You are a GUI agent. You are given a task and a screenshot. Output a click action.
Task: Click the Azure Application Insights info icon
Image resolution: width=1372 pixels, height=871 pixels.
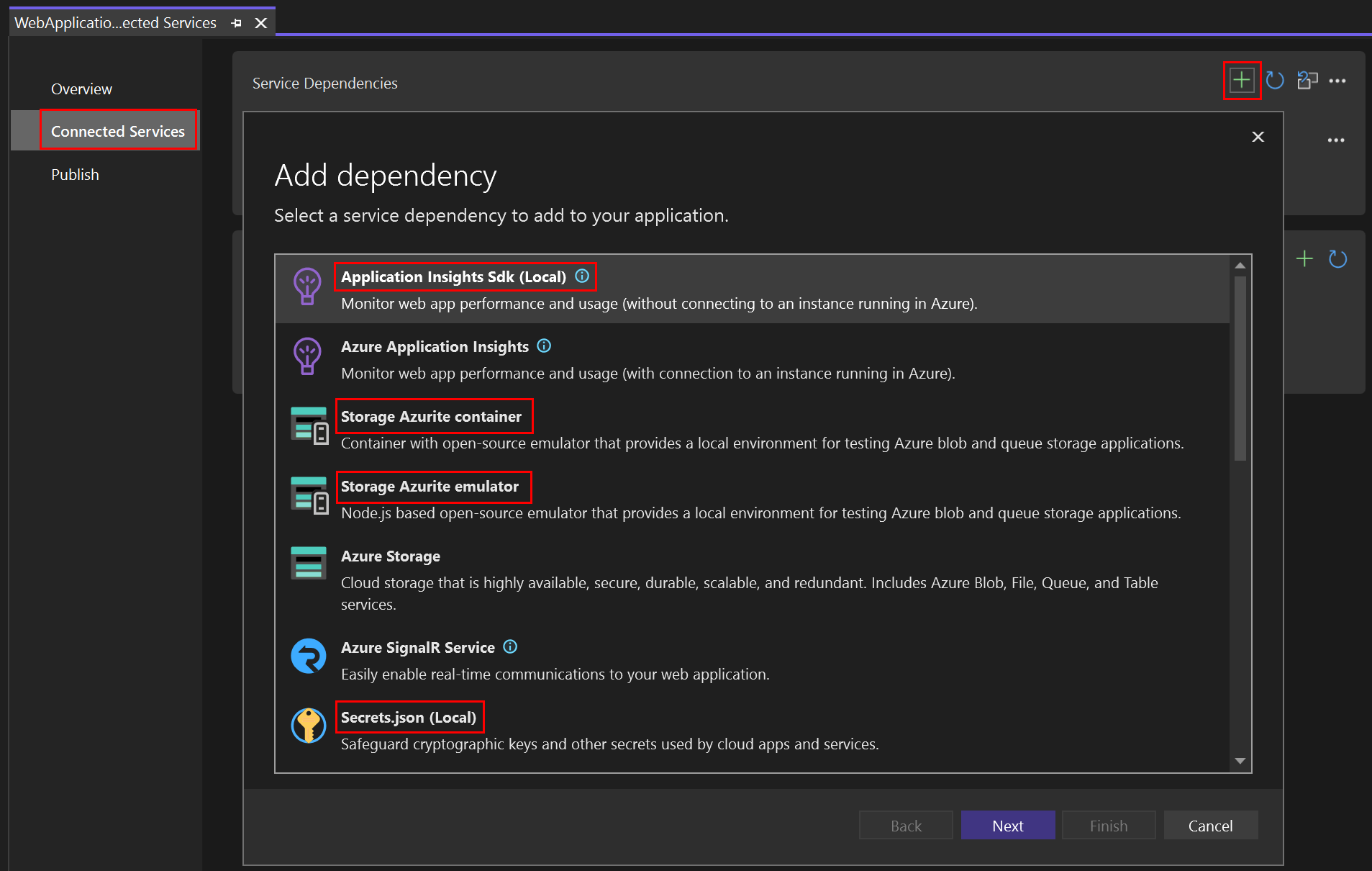point(544,346)
